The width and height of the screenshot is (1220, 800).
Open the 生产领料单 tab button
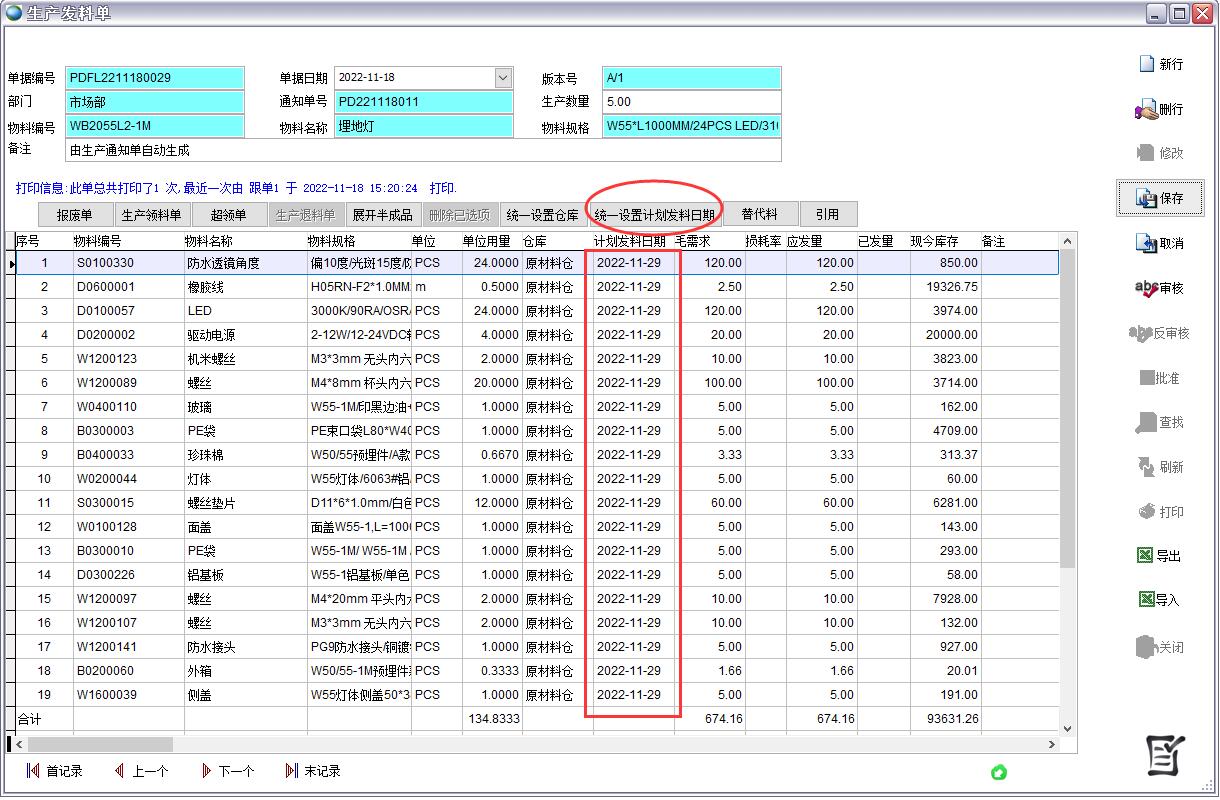pyautogui.click(x=151, y=215)
